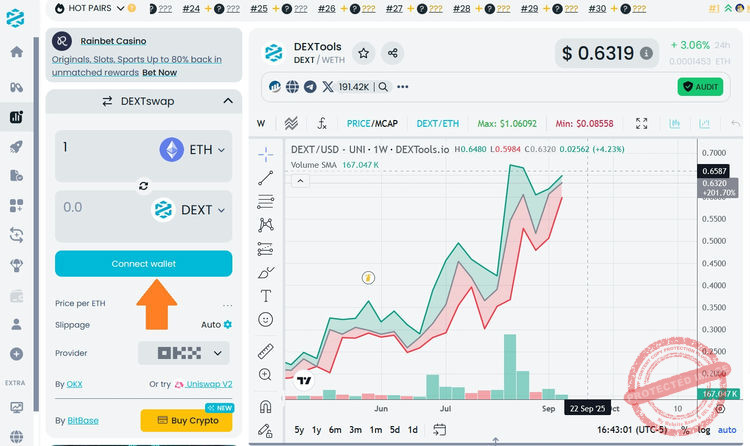Screen dimensions: 750x446
Task: Toggle log scale on chart
Action: (x=704, y=430)
